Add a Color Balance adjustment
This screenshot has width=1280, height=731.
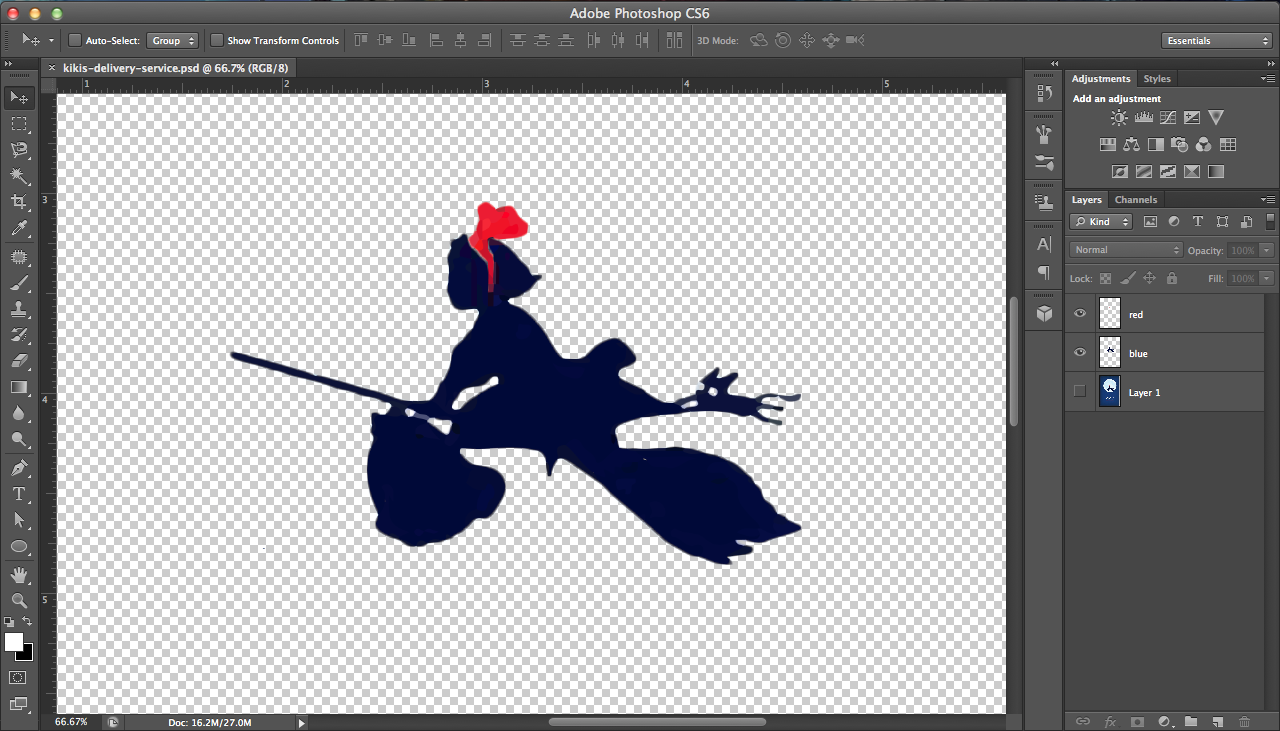(1131, 145)
